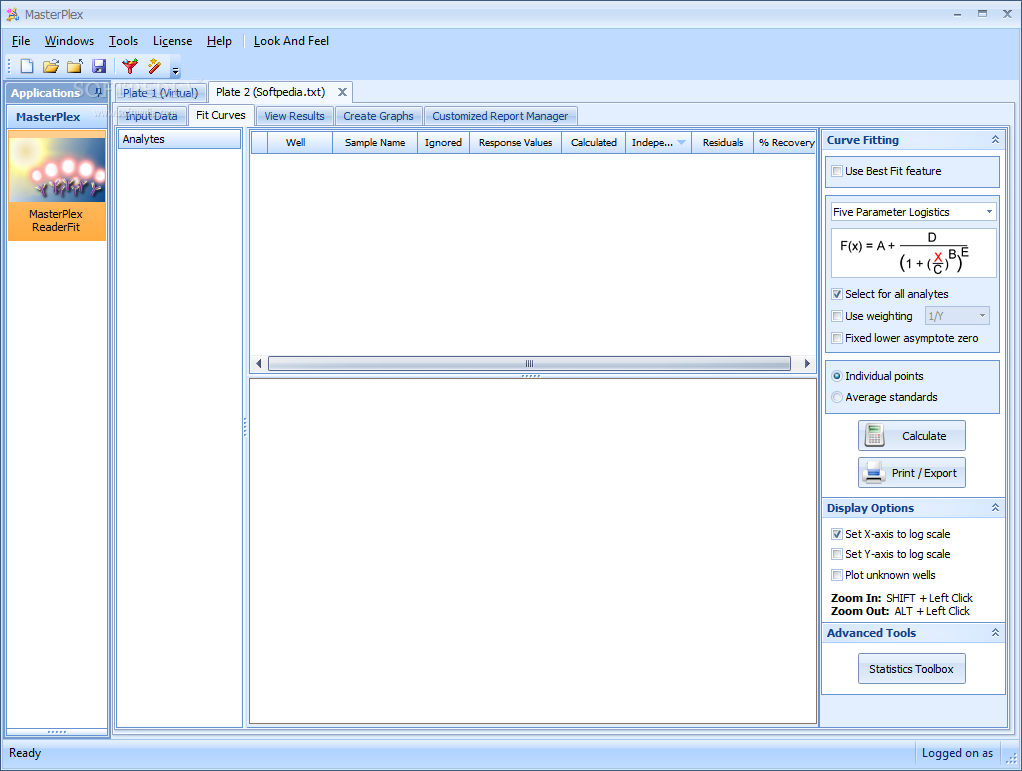
Task: Click the Sample Name column header
Action: click(375, 142)
